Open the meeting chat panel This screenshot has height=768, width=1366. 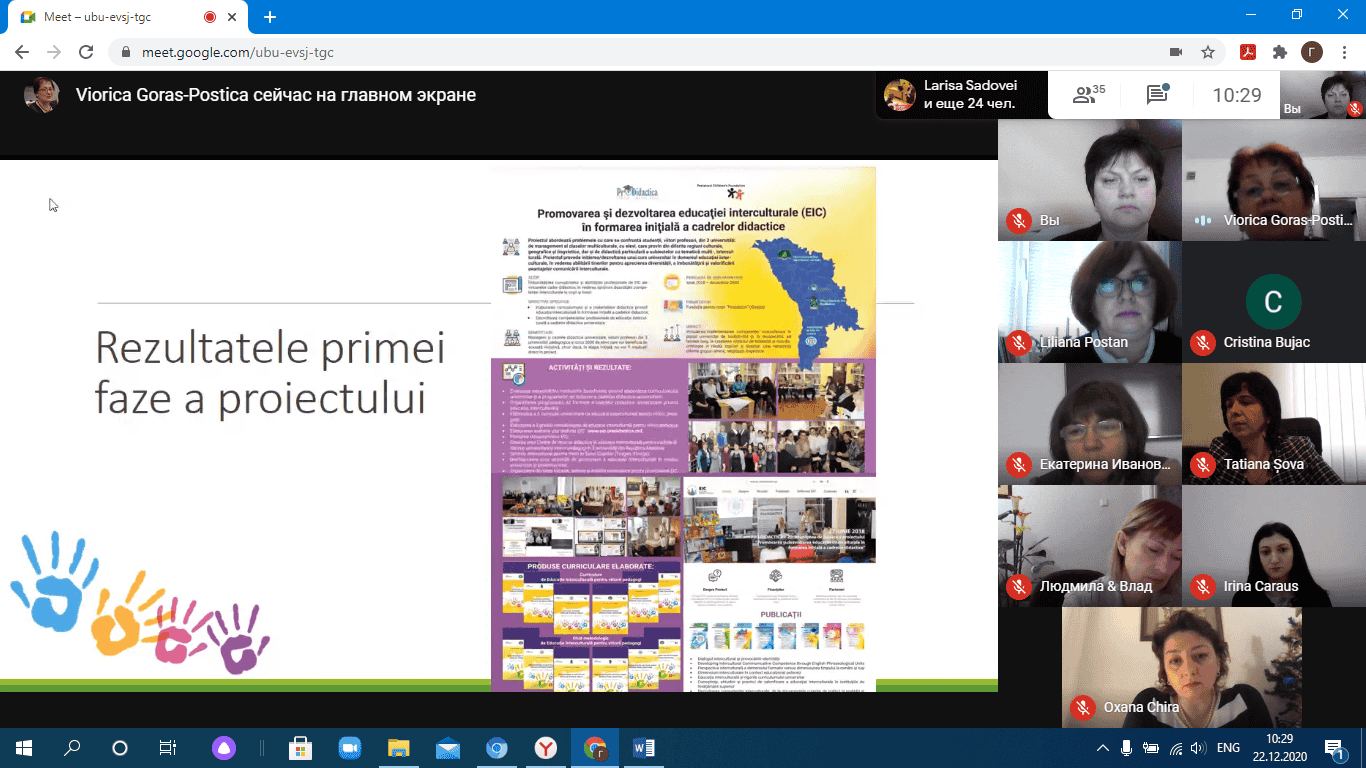tap(1157, 95)
